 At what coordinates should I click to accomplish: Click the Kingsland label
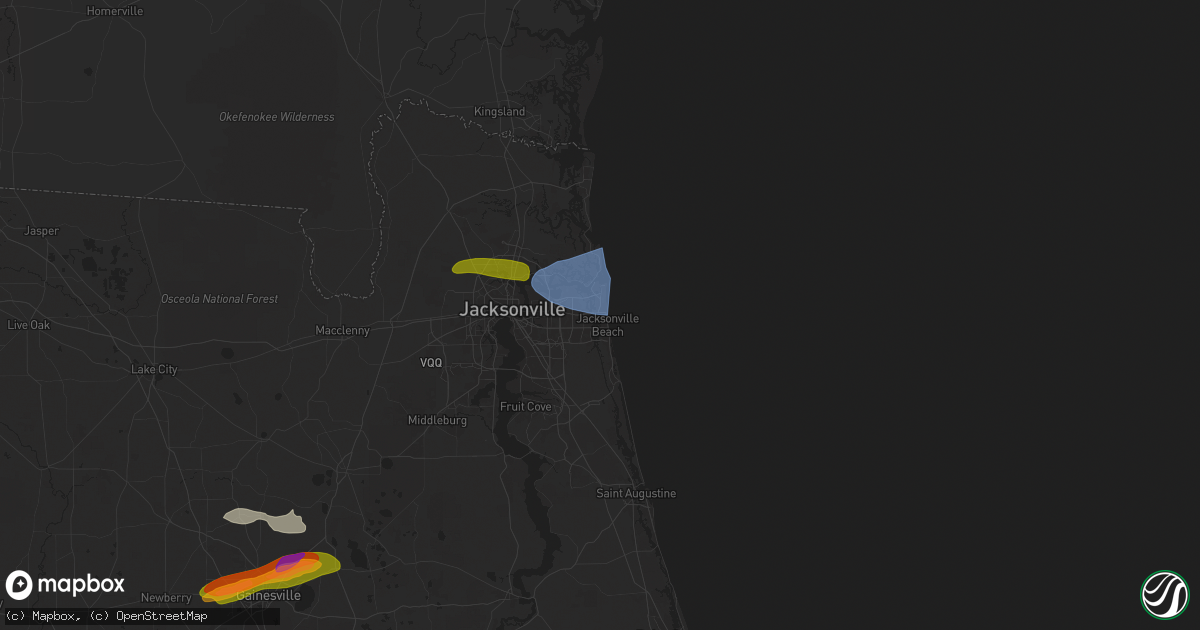coord(499,112)
